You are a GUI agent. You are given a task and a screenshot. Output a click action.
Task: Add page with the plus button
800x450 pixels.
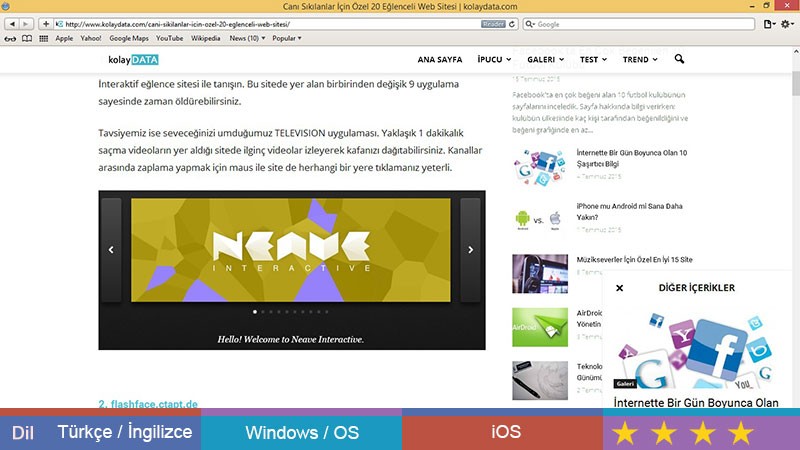pos(46,24)
